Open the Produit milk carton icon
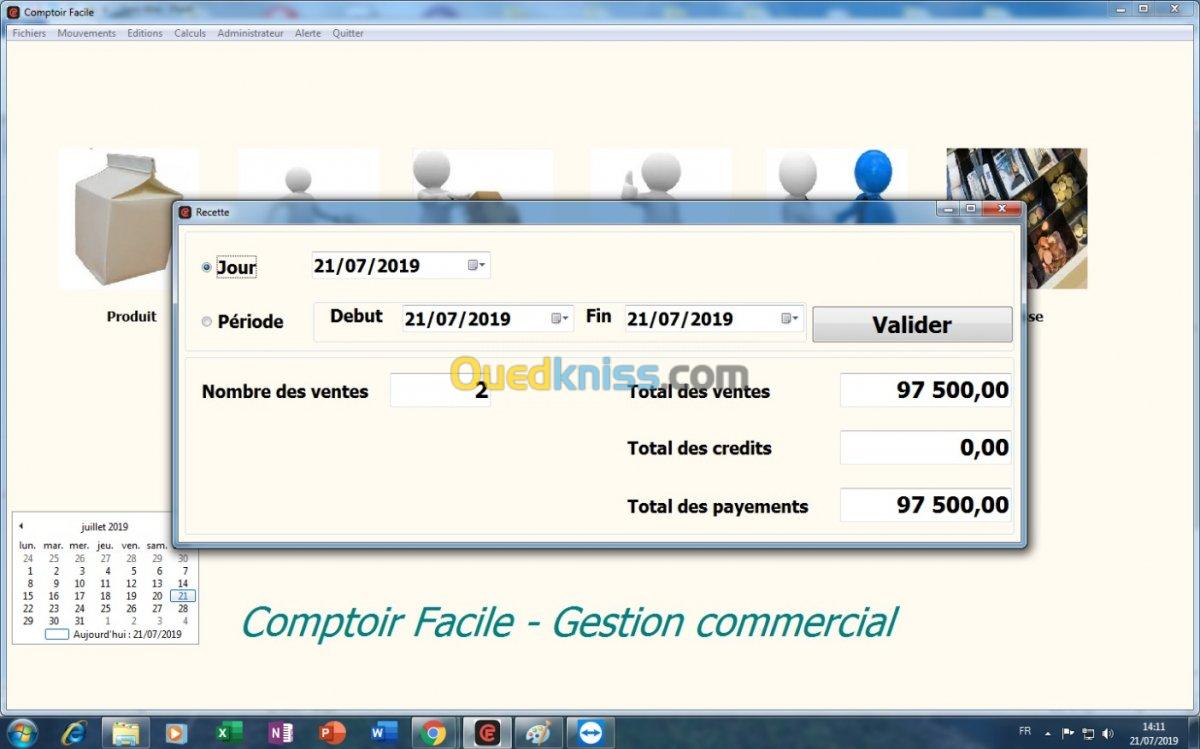The width and height of the screenshot is (1200, 749). (121, 219)
